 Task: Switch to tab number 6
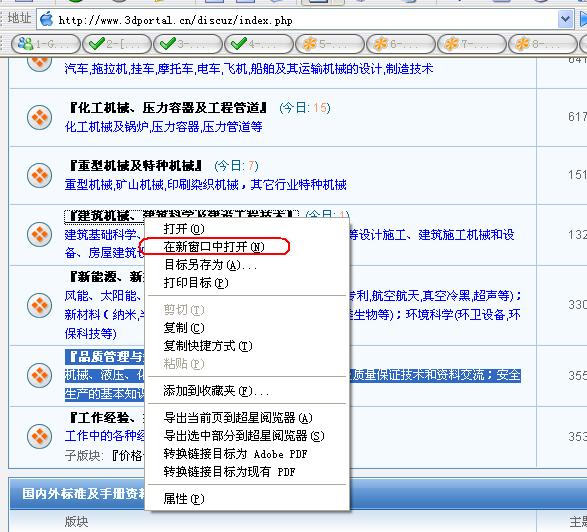pyautogui.click(x=401, y=44)
